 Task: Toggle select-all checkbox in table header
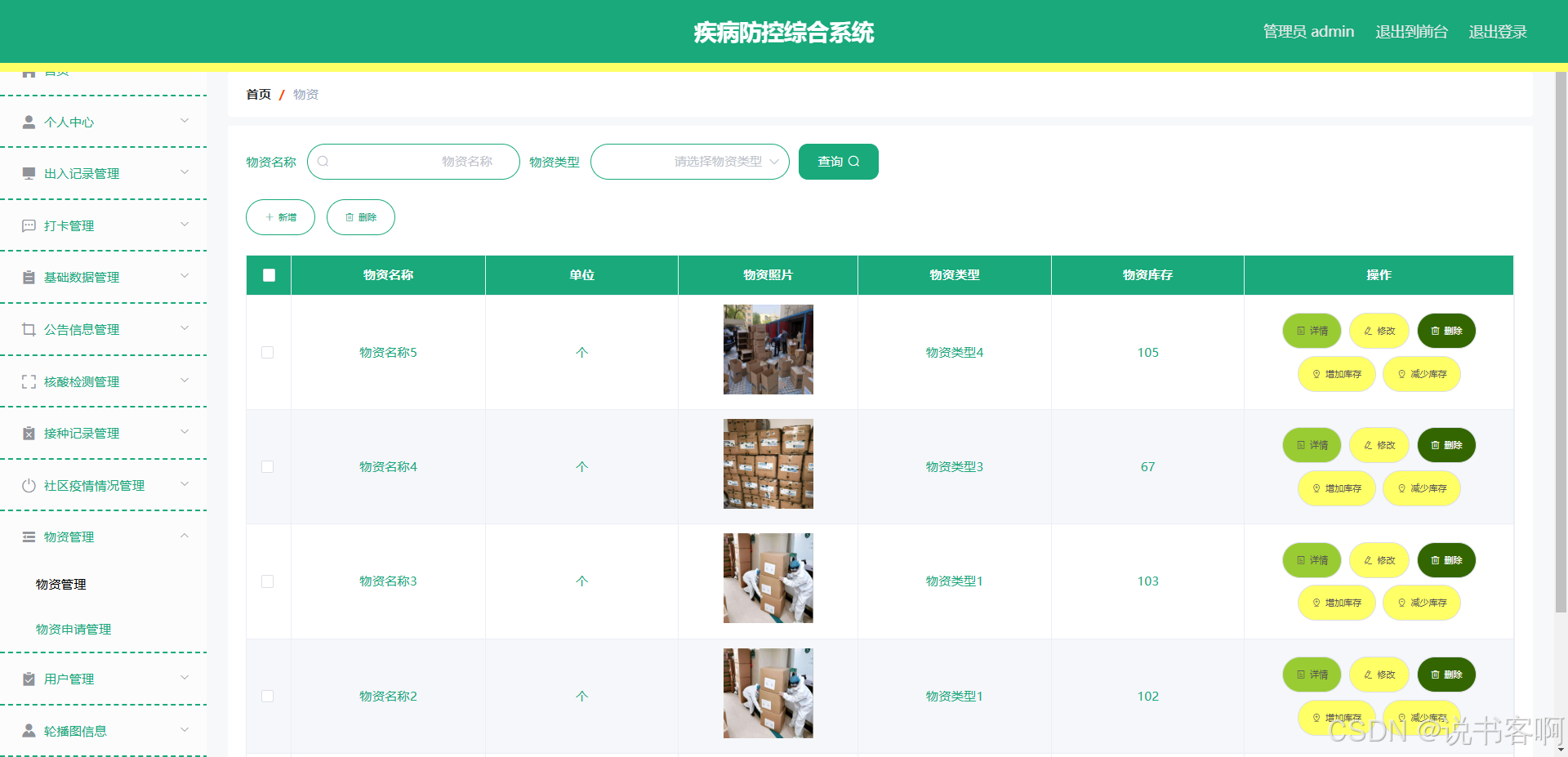269,275
